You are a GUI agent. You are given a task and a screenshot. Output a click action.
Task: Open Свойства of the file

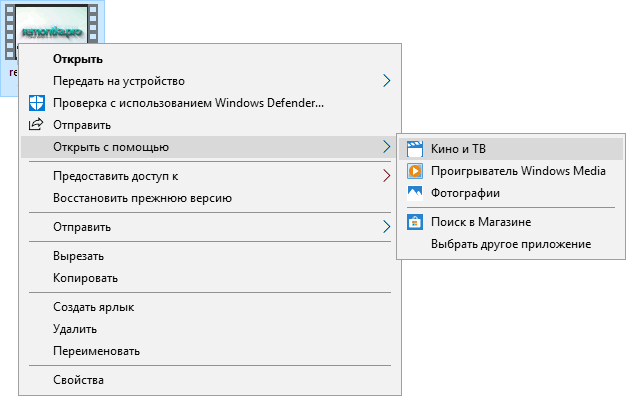coord(211,380)
